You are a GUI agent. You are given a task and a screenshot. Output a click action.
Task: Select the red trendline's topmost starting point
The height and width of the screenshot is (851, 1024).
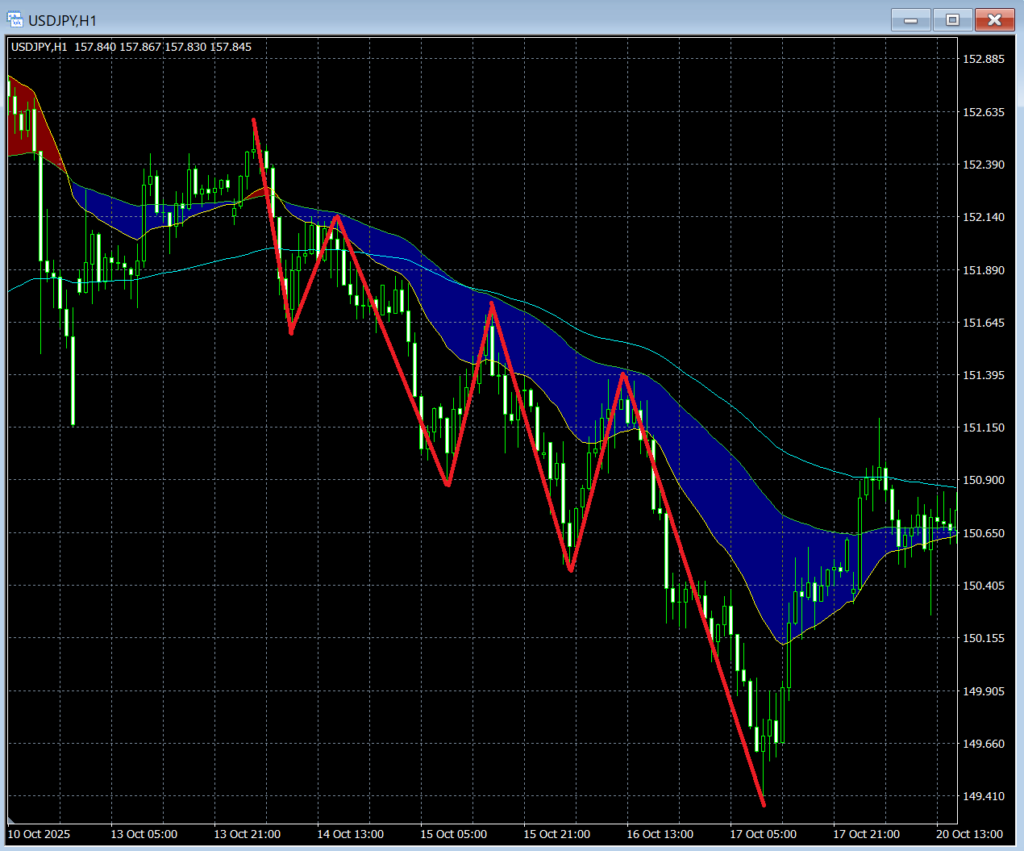[x=254, y=120]
